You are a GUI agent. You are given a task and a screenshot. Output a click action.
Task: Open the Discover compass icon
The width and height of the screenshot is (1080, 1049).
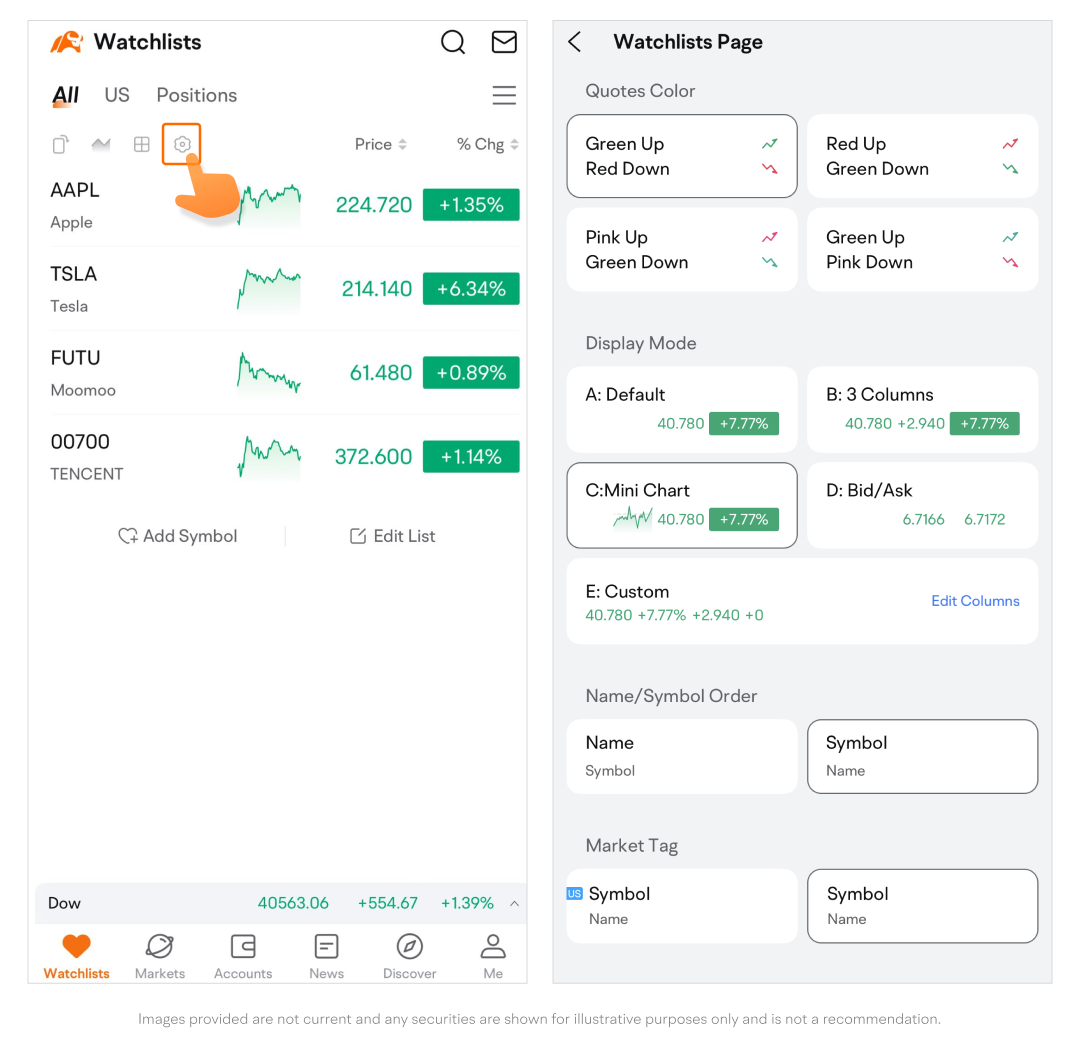pyautogui.click(x=409, y=956)
